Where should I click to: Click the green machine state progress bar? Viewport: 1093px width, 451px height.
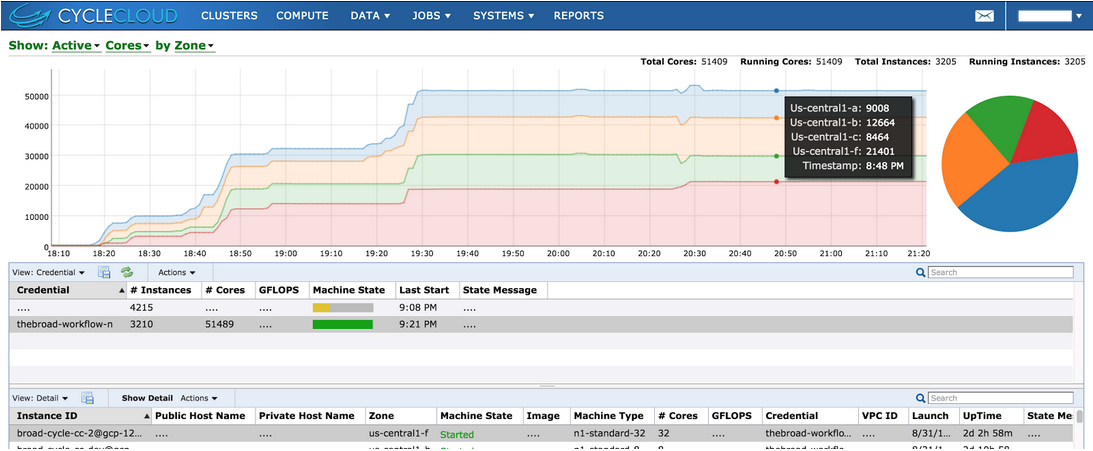pos(342,324)
